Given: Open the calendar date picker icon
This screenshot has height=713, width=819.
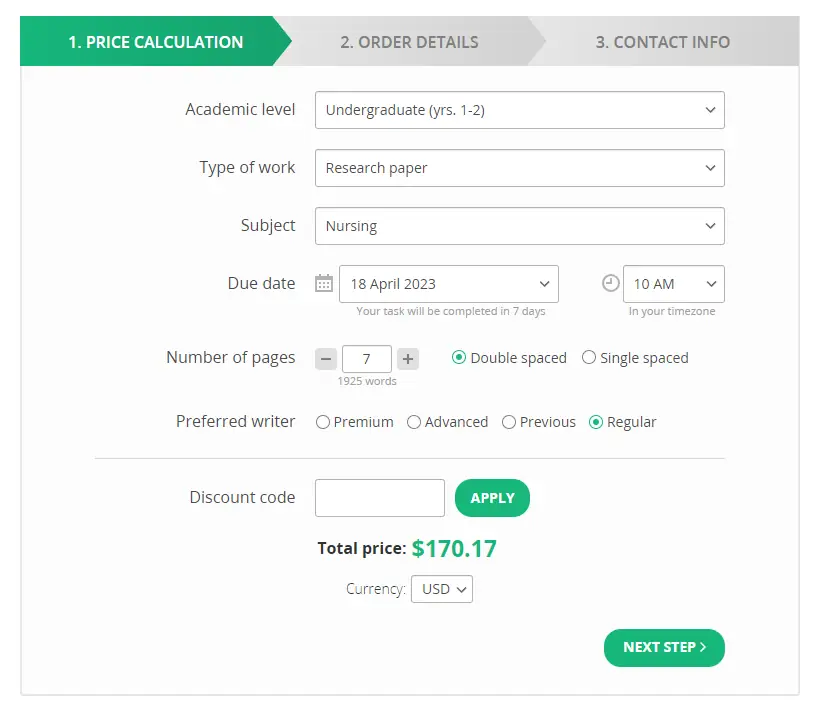Looking at the screenshot, I should (323, 283).
